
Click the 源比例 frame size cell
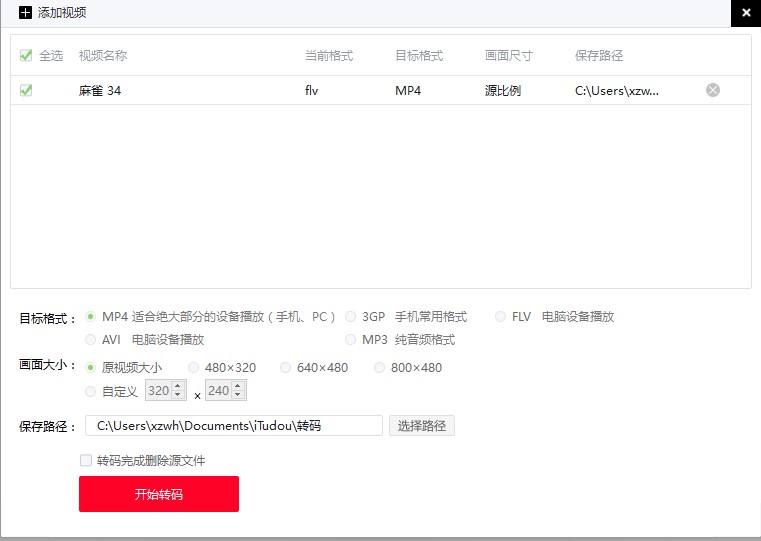point(503,91)
